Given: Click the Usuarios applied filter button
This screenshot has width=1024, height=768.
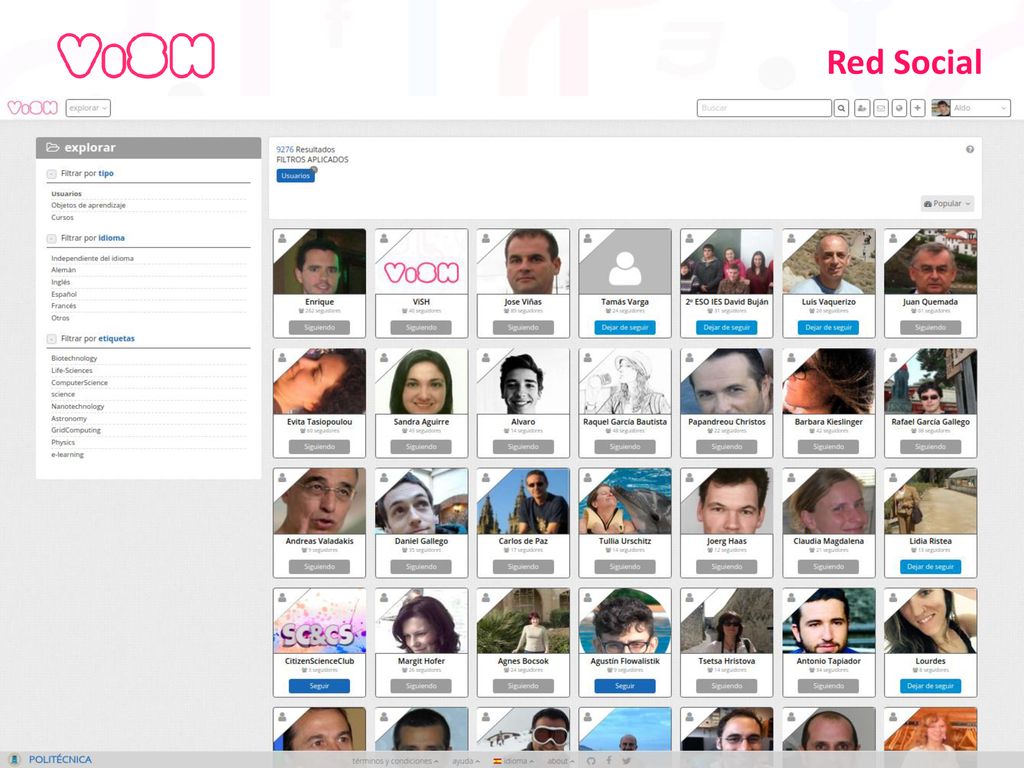Looking at the screenshot, I should 295,176.
